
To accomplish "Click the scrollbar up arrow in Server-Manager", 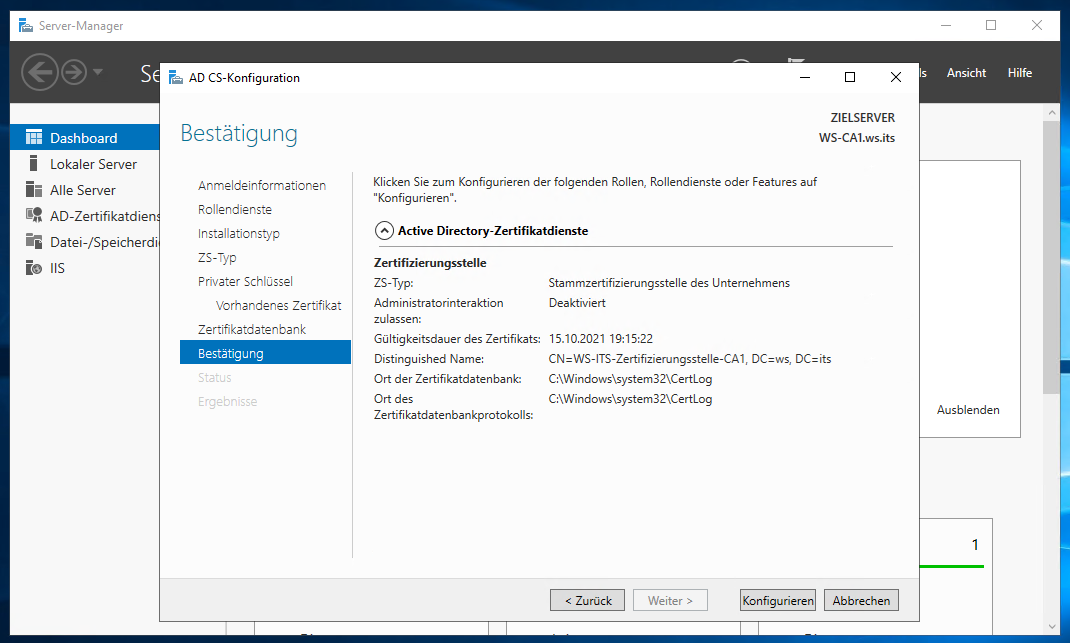I will coord(1051,113).
